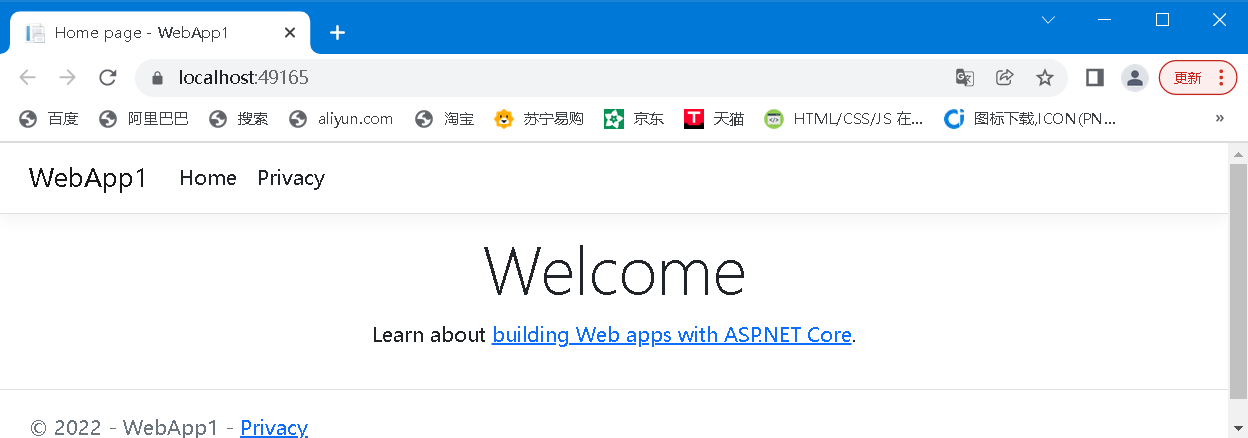Click the share page icon
Image resolution: width=1248 pixels, height=438 pixels.
pos(1004,78)
